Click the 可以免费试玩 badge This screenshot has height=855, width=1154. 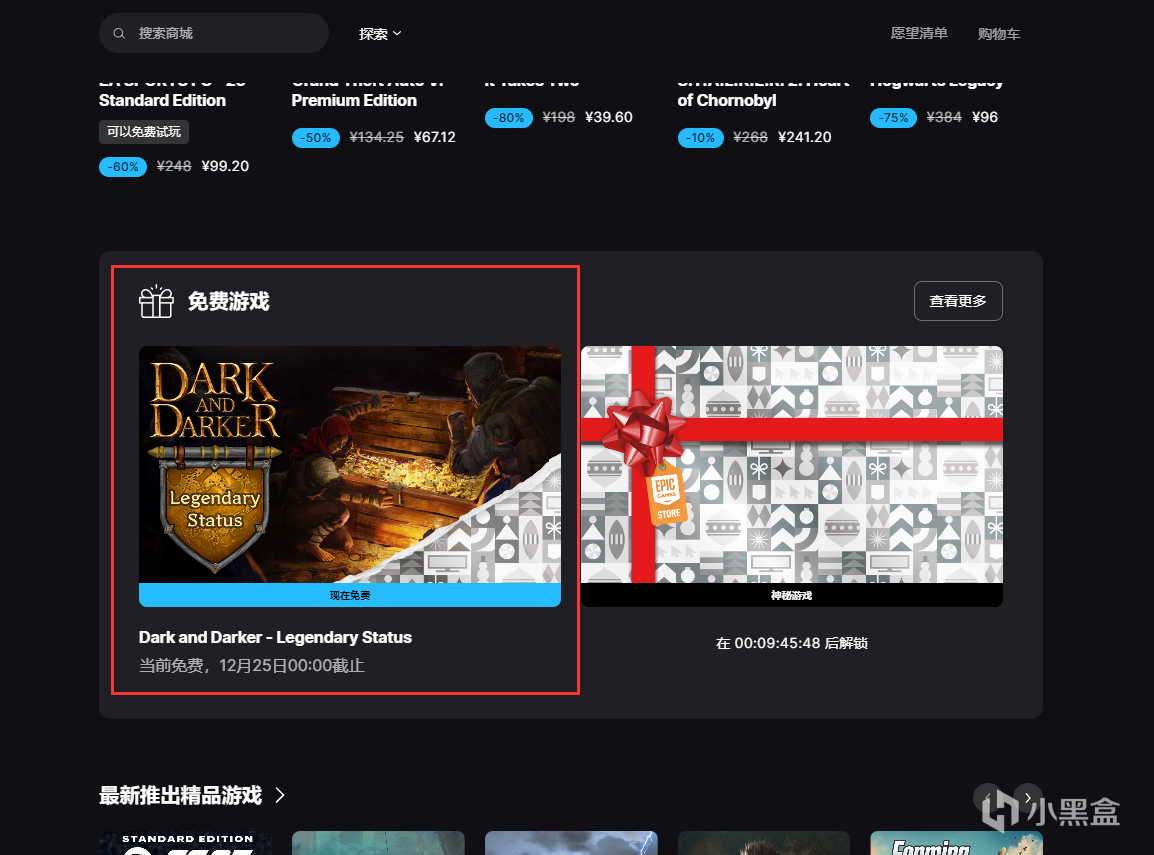[x=144, y=132]
